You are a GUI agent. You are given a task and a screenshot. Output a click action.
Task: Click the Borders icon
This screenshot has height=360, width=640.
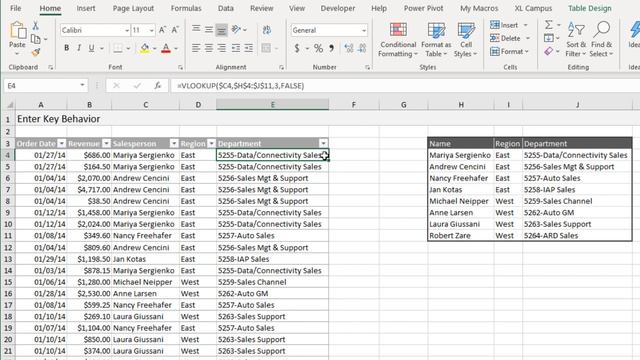(118, 49)
